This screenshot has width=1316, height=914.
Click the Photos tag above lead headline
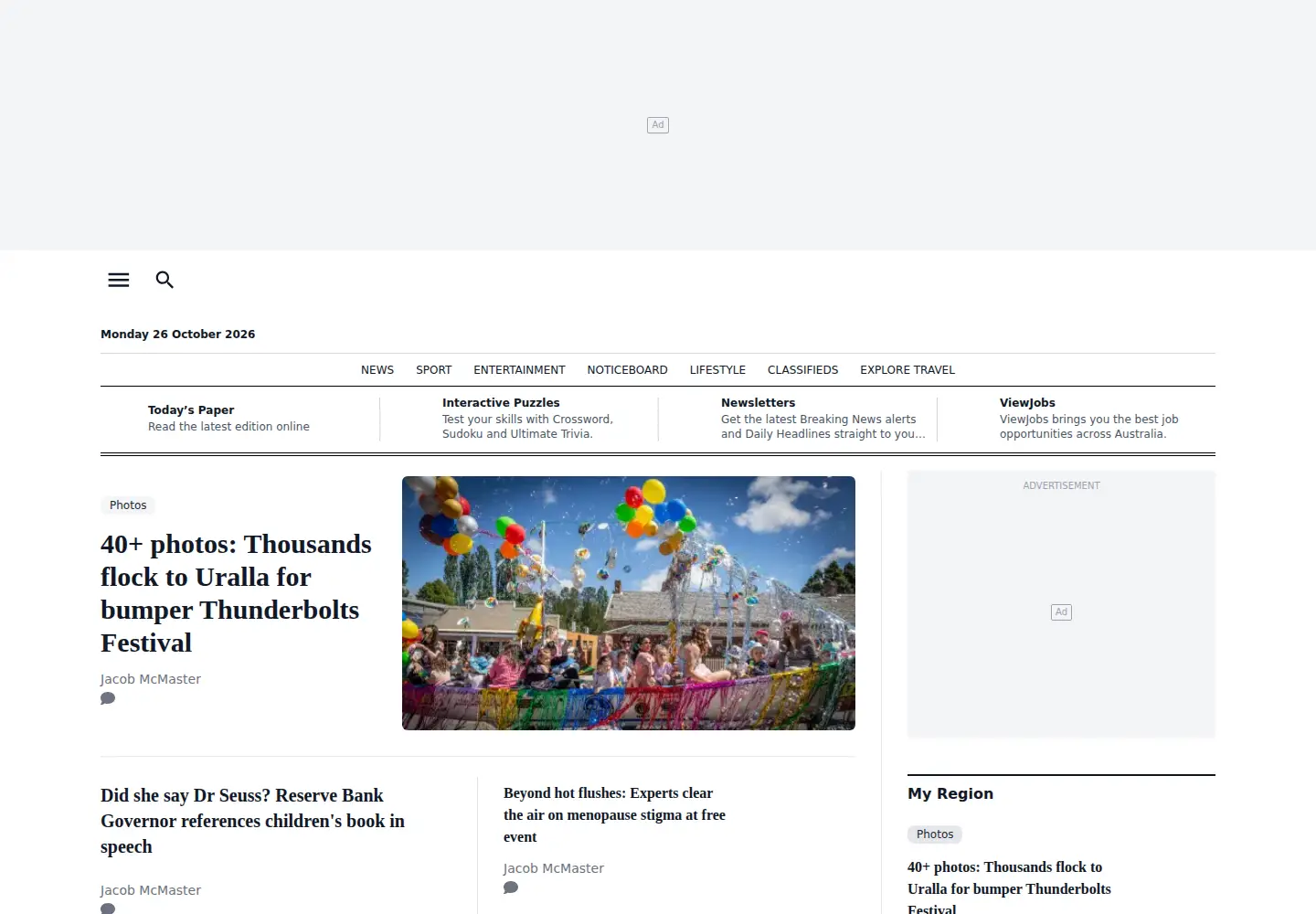(128, 505)
